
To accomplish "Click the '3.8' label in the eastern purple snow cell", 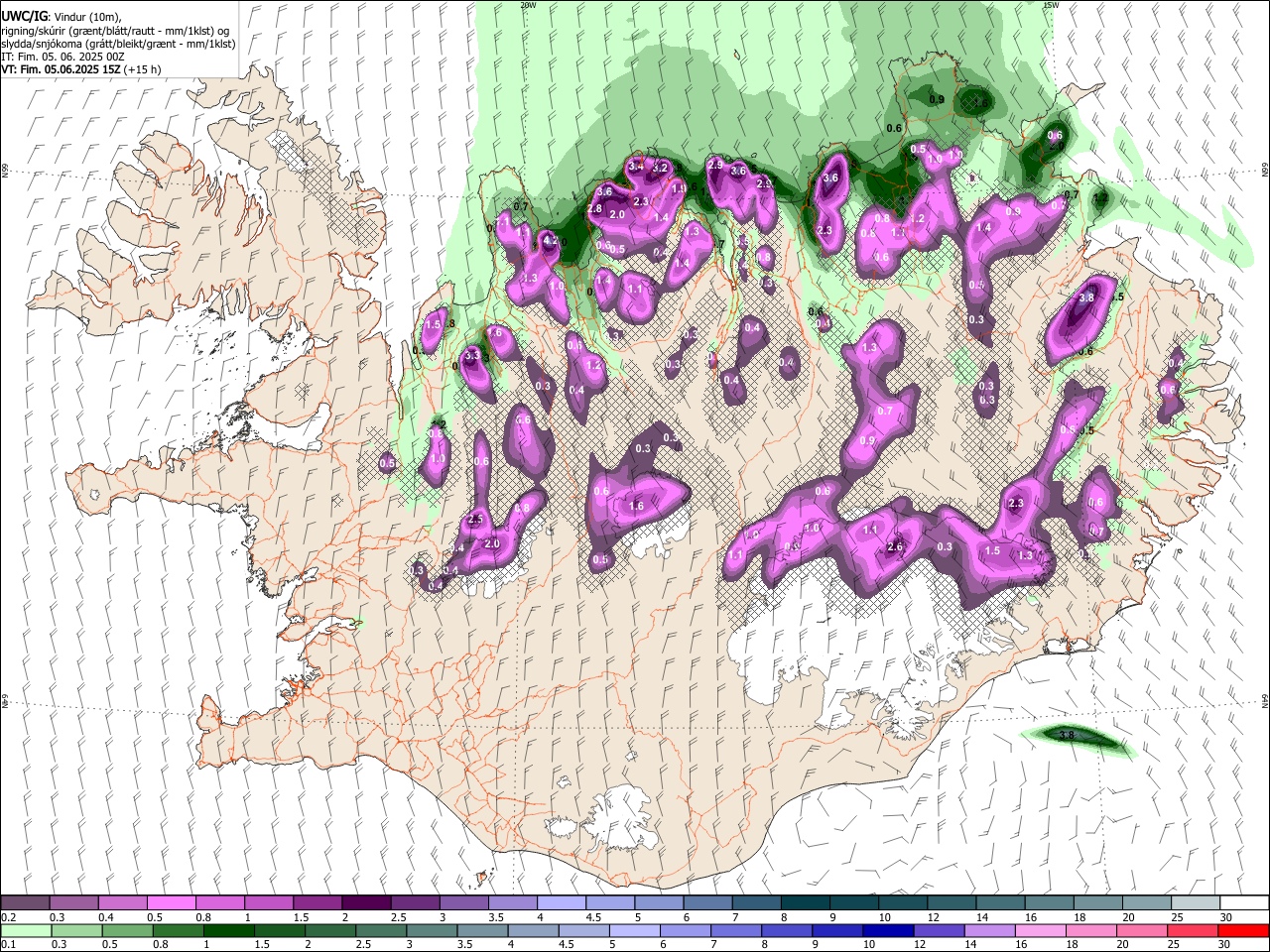I will (1086, 297).
